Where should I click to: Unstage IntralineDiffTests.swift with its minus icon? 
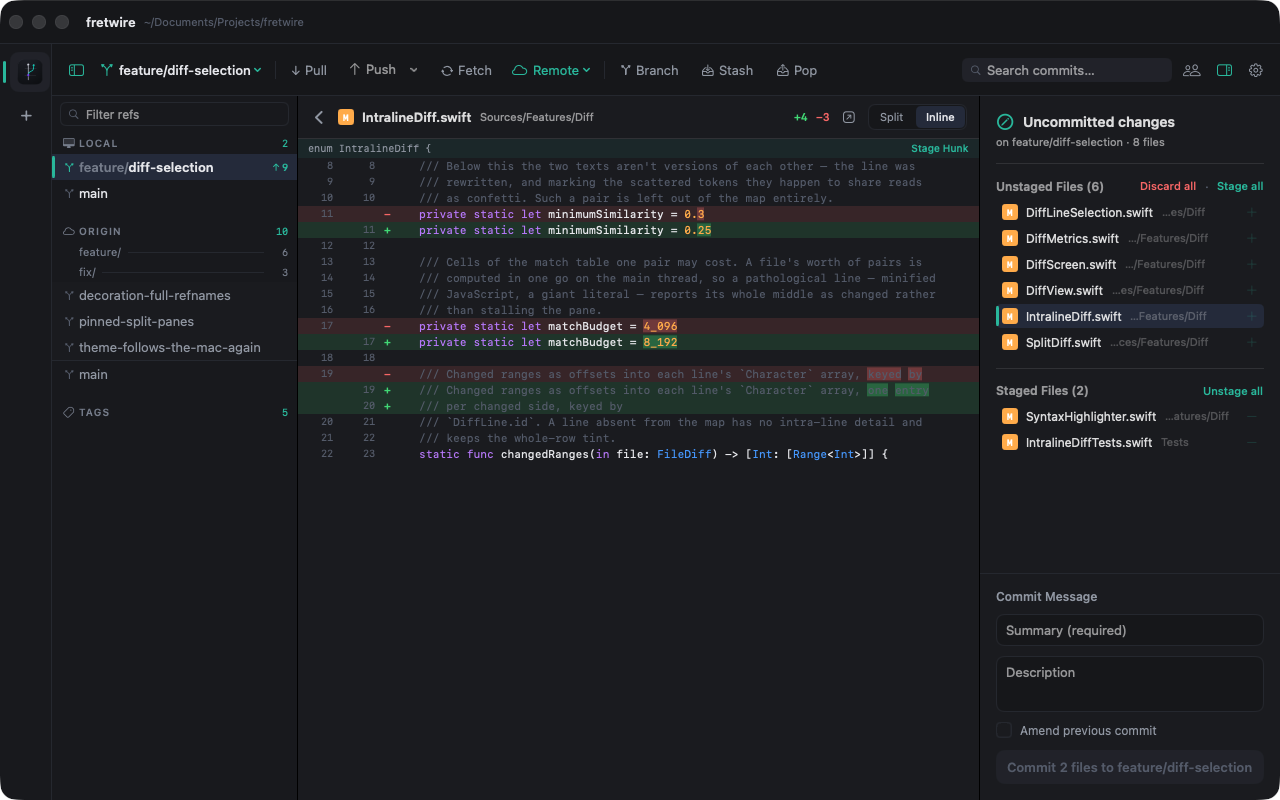tap(1251, 442)
